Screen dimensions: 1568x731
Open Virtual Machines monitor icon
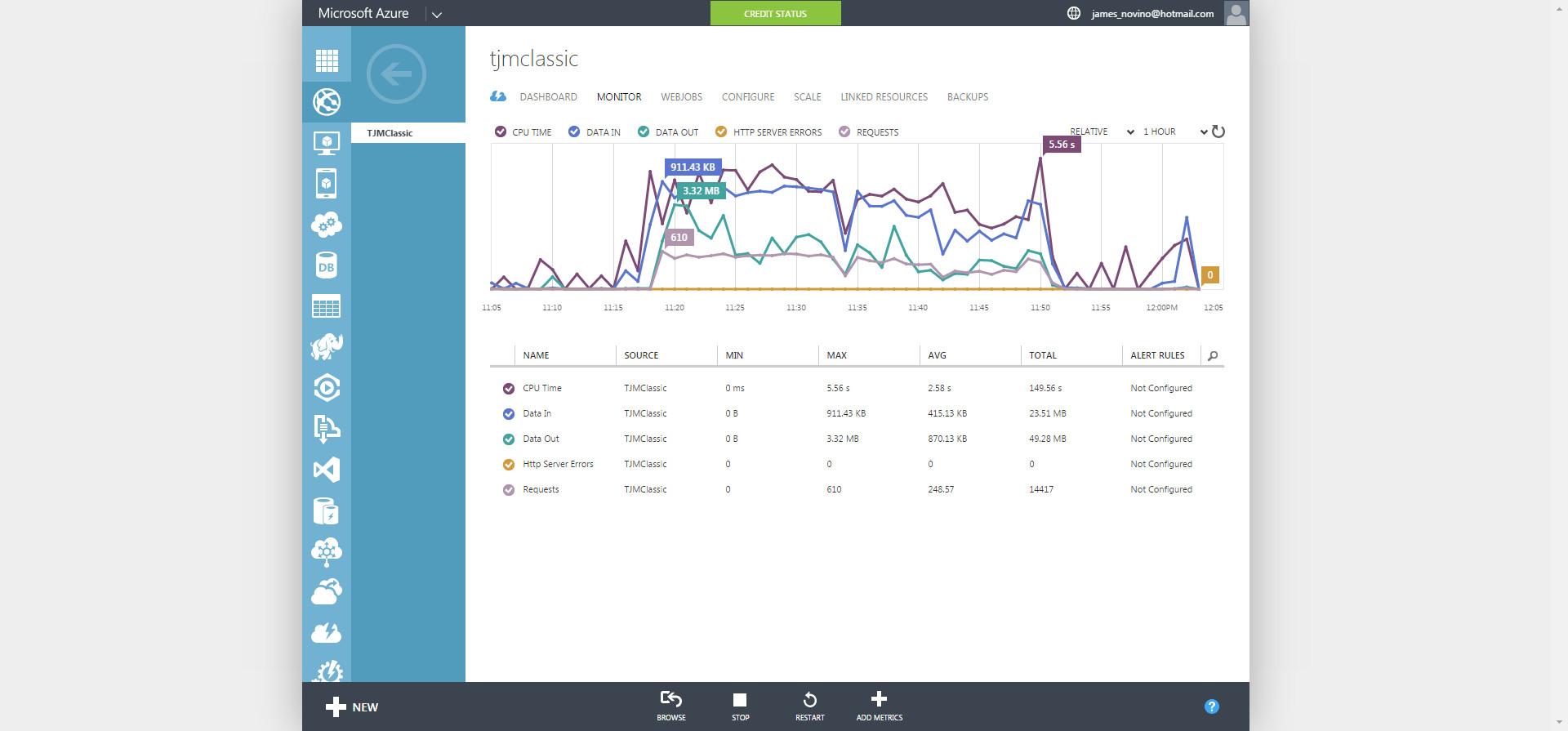(327, 143)
